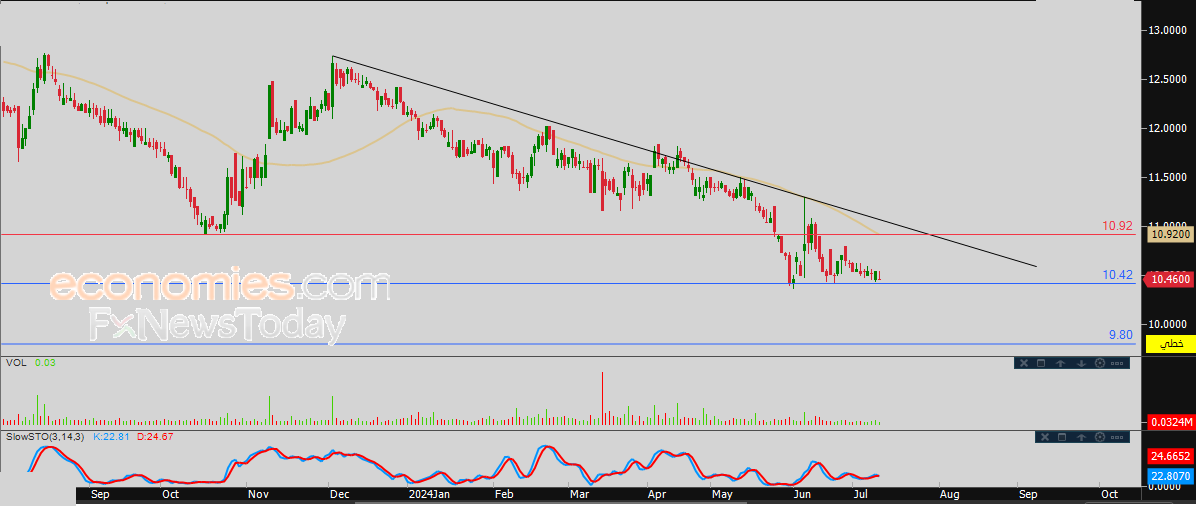Select the VOL indicator label
1196x506 pixels.
pos(16,363)
